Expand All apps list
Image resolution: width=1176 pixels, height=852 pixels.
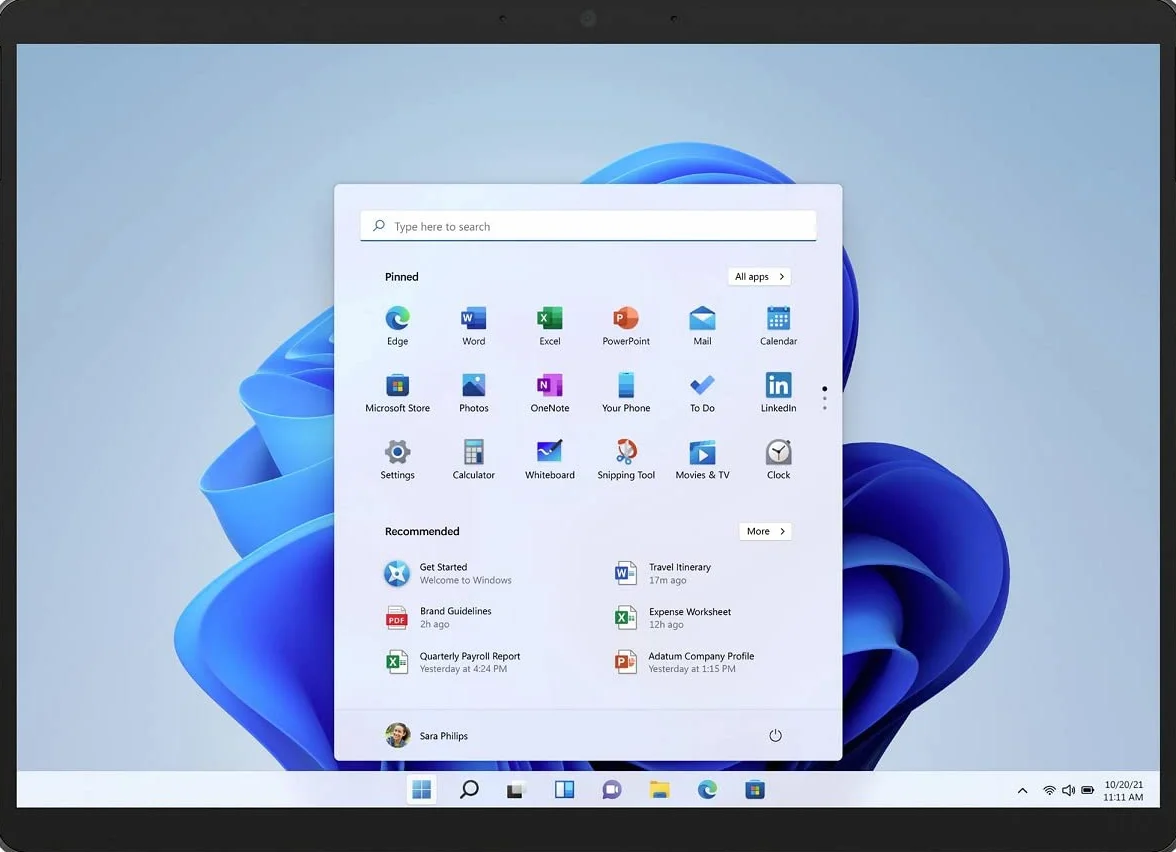pyautogui.click(x=759, y=276)
